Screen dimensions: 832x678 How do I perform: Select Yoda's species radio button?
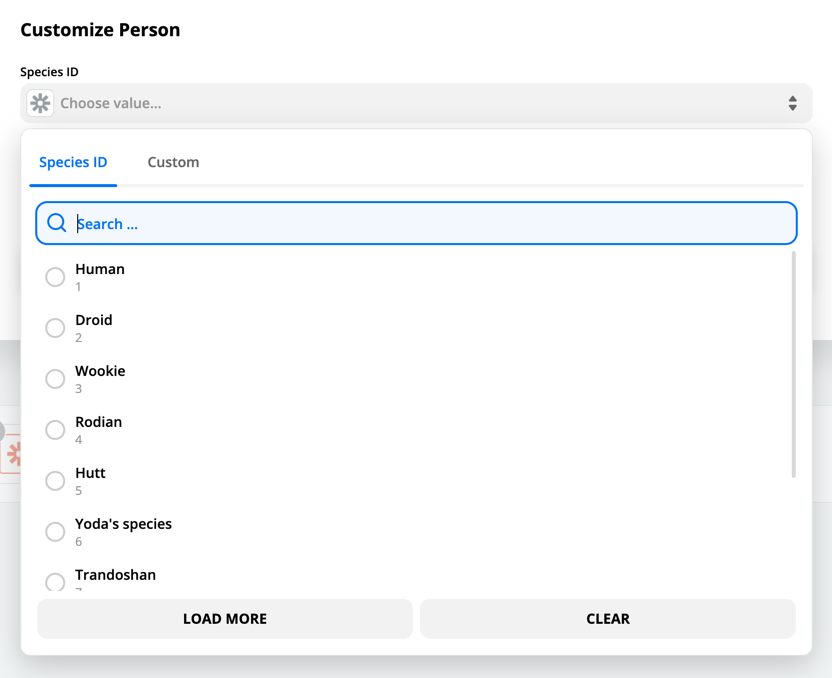[55, 532]
